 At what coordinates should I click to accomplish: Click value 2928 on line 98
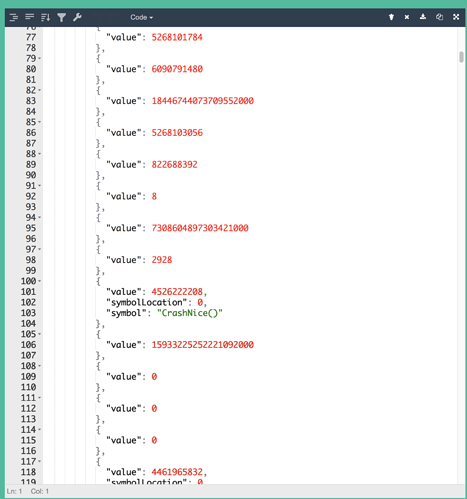tap(162, 260)
